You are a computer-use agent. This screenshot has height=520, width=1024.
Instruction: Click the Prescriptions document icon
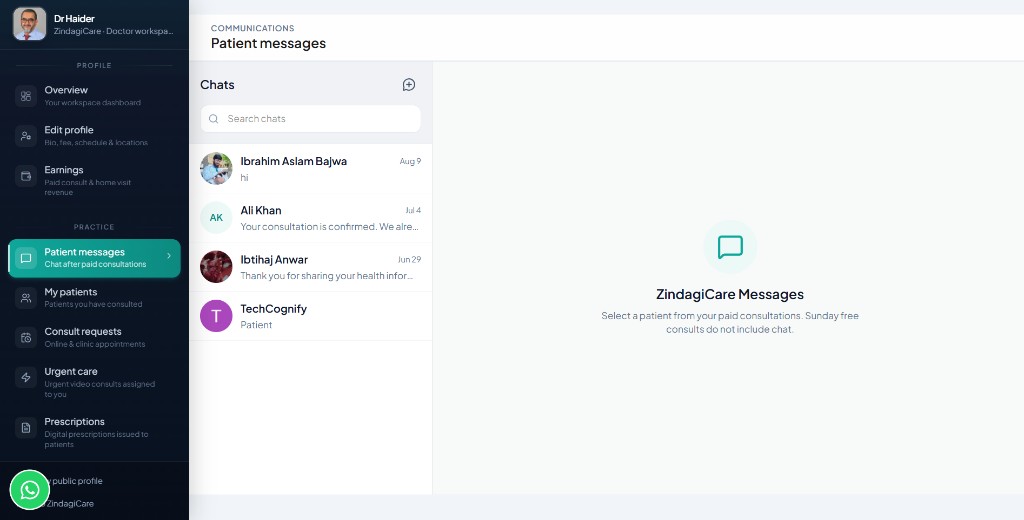26,428
